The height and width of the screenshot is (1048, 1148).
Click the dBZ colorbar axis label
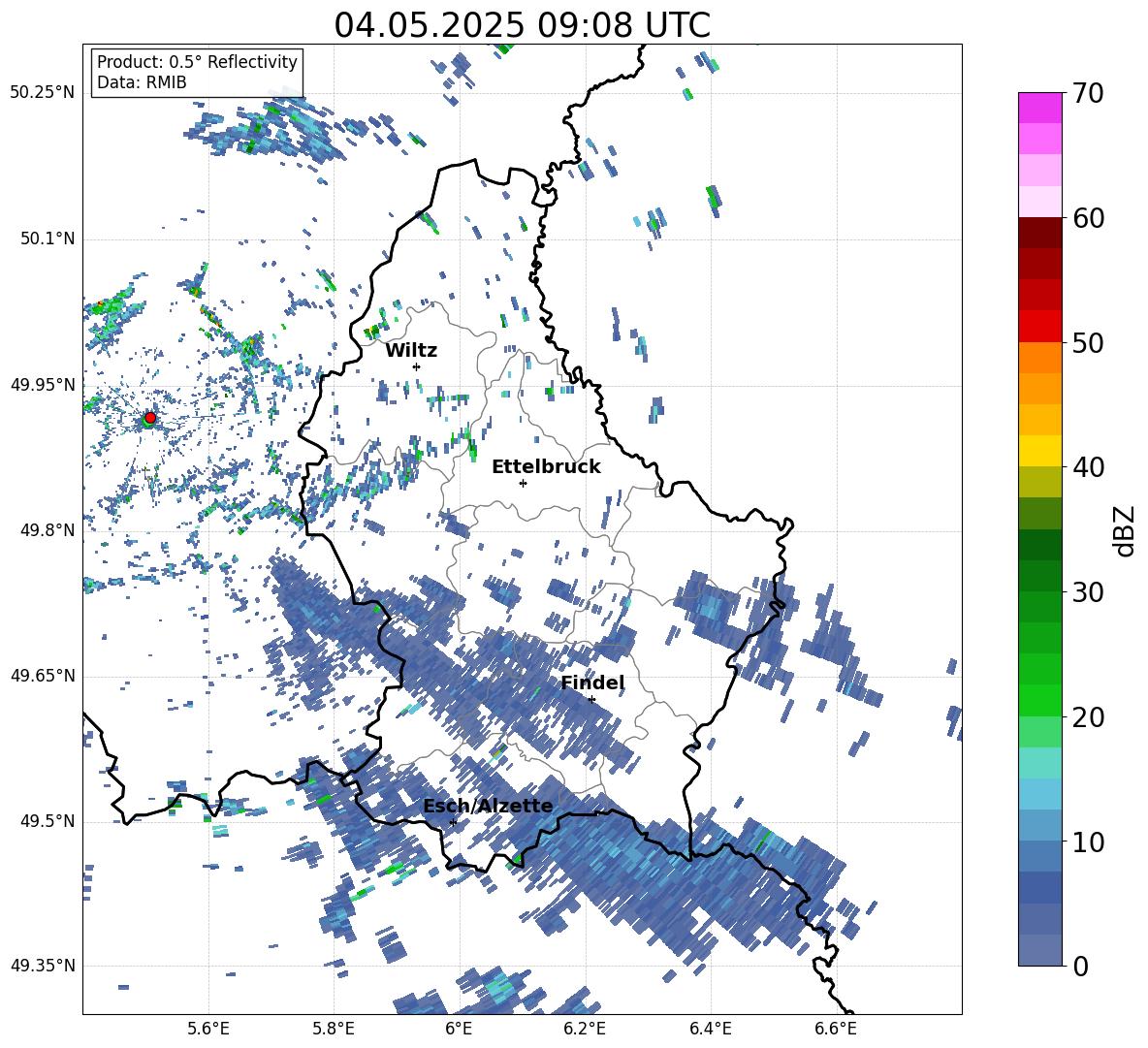pos(1123,530)
